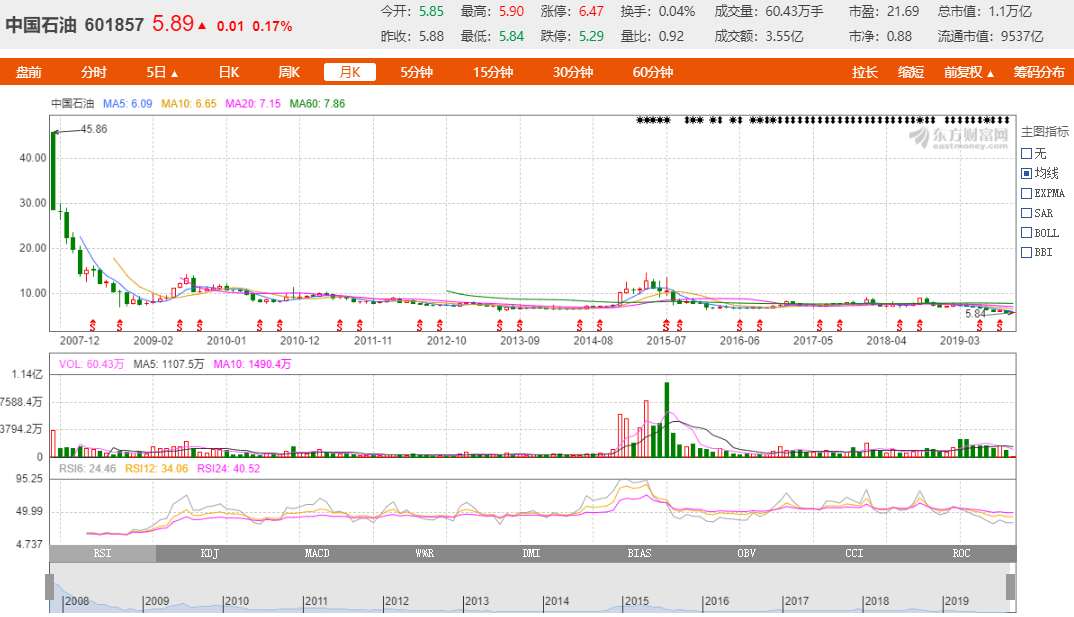Click the rightmost red dividend marker on the chart
1074x617 pixels.
pyautogui.click(x=1000, y=325)
